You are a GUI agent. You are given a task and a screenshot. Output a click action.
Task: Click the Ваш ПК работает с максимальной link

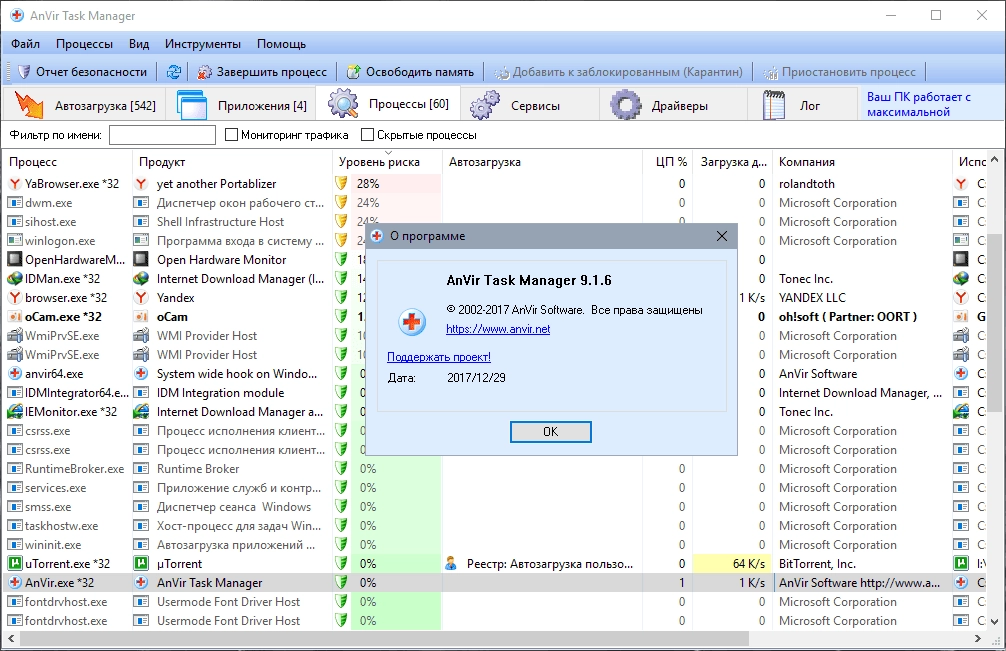click(919, 105)
